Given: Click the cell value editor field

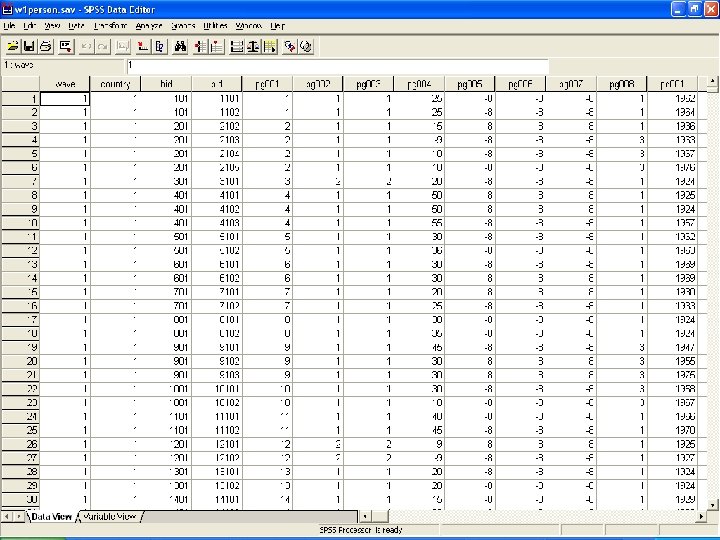Looking at the screenshot, I should (x=335, y=66).
